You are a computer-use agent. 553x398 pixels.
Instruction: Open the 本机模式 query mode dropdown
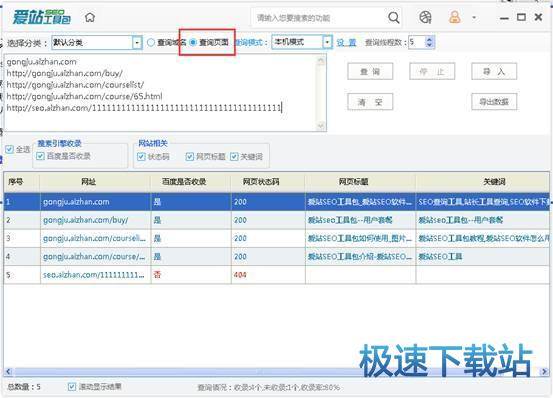(302, 42)
